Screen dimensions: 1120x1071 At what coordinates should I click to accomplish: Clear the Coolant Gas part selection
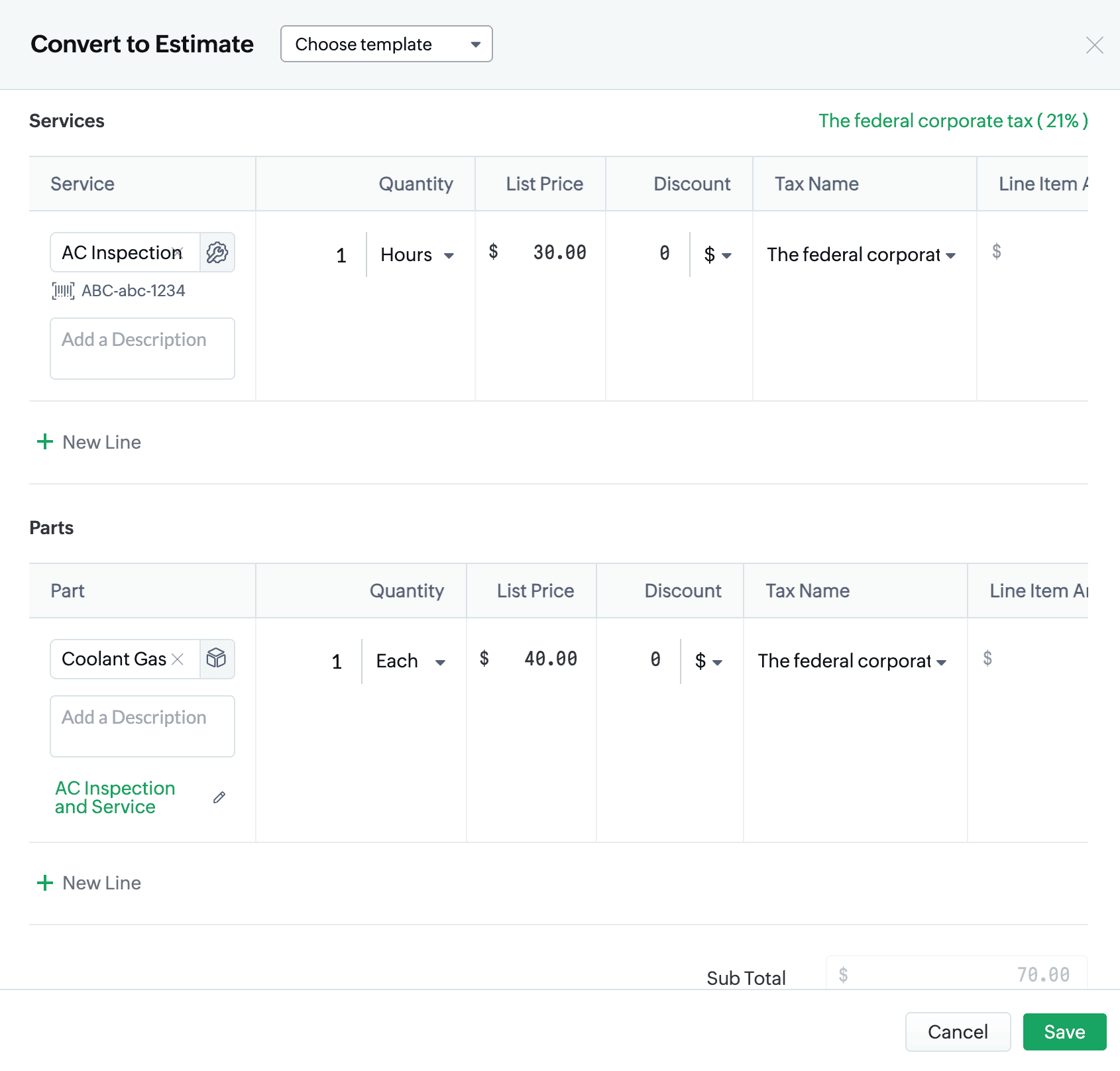[x=178, y=659]
